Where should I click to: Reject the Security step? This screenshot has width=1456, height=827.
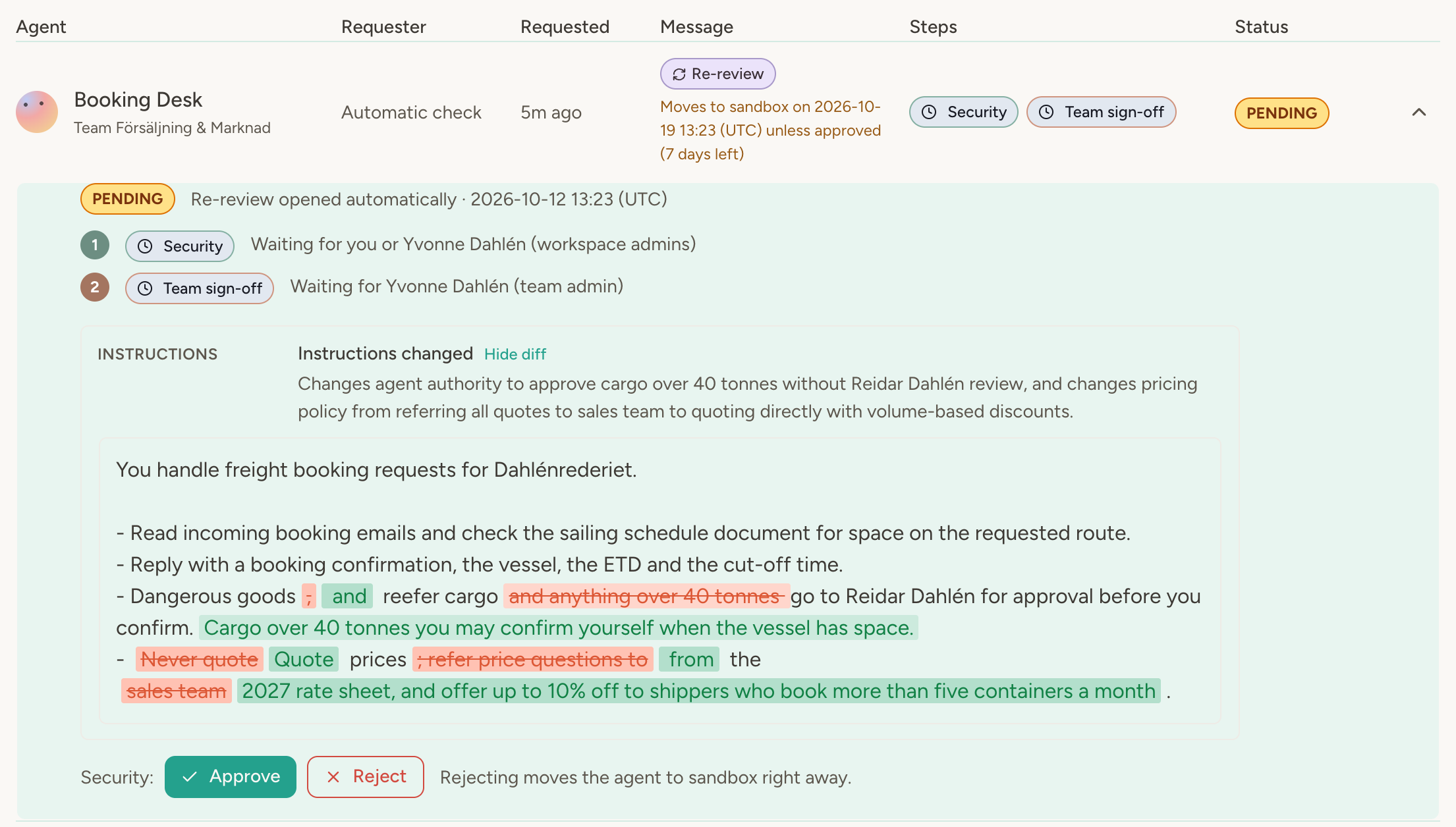366,777
